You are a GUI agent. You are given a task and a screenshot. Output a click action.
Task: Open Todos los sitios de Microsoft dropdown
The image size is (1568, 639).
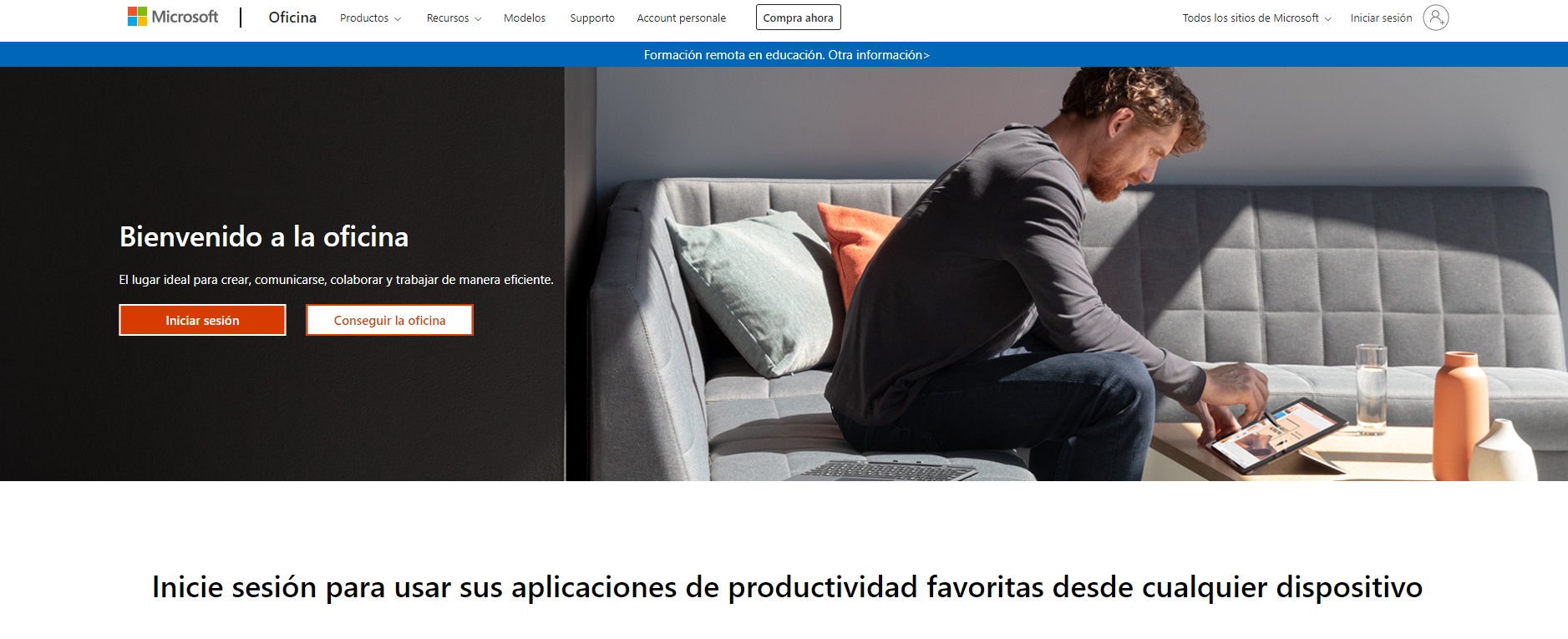tap(1256, 18)
